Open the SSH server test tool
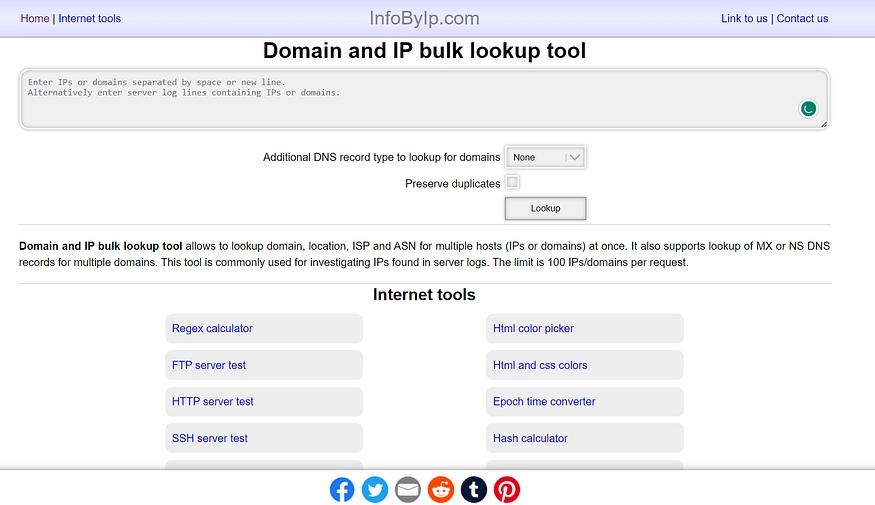This screenshot has height=505, width=875. tap(210, 438)
